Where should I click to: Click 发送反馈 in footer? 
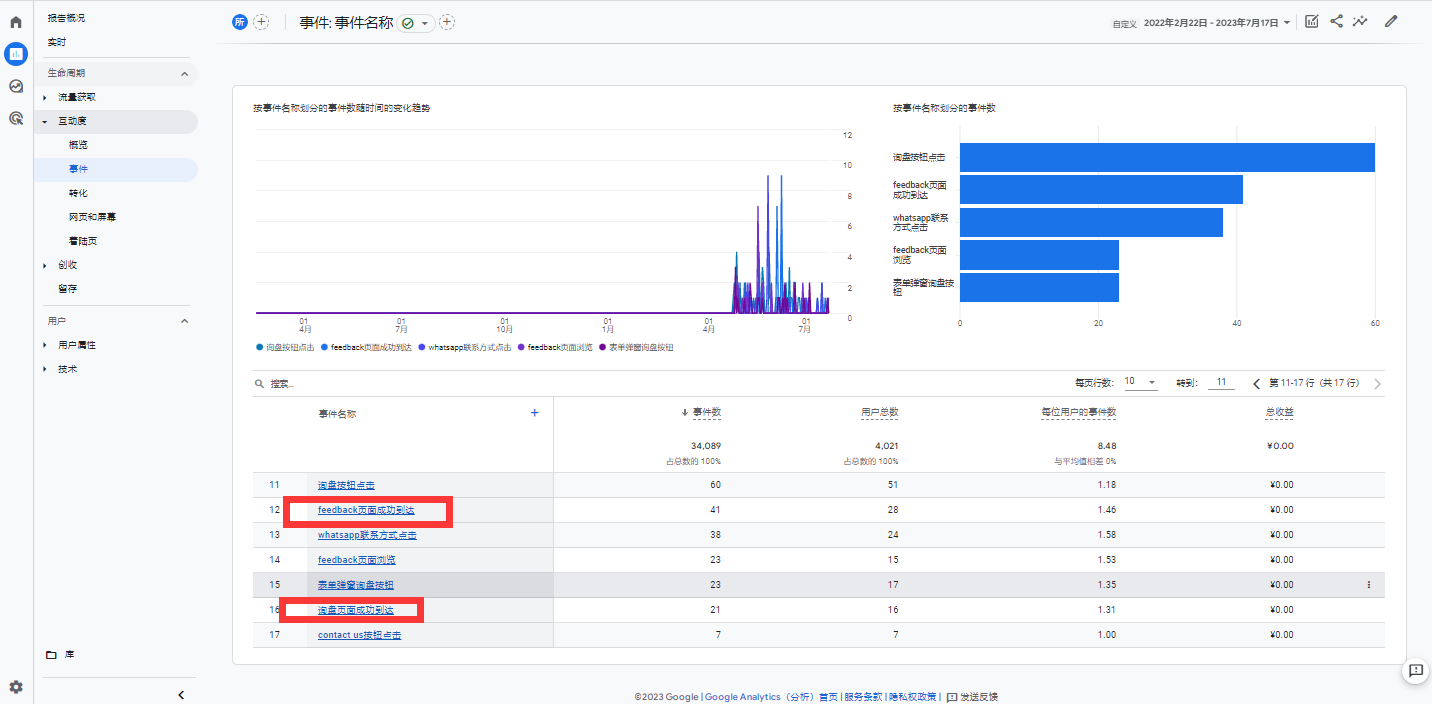[973, 697]
